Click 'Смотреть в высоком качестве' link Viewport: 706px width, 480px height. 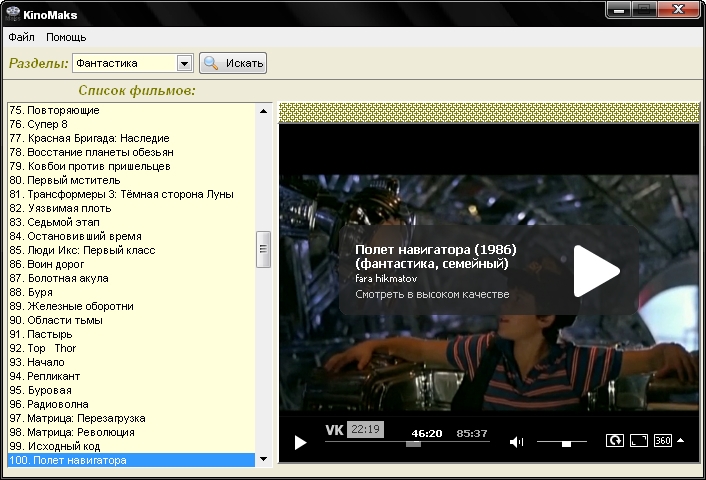432,294
